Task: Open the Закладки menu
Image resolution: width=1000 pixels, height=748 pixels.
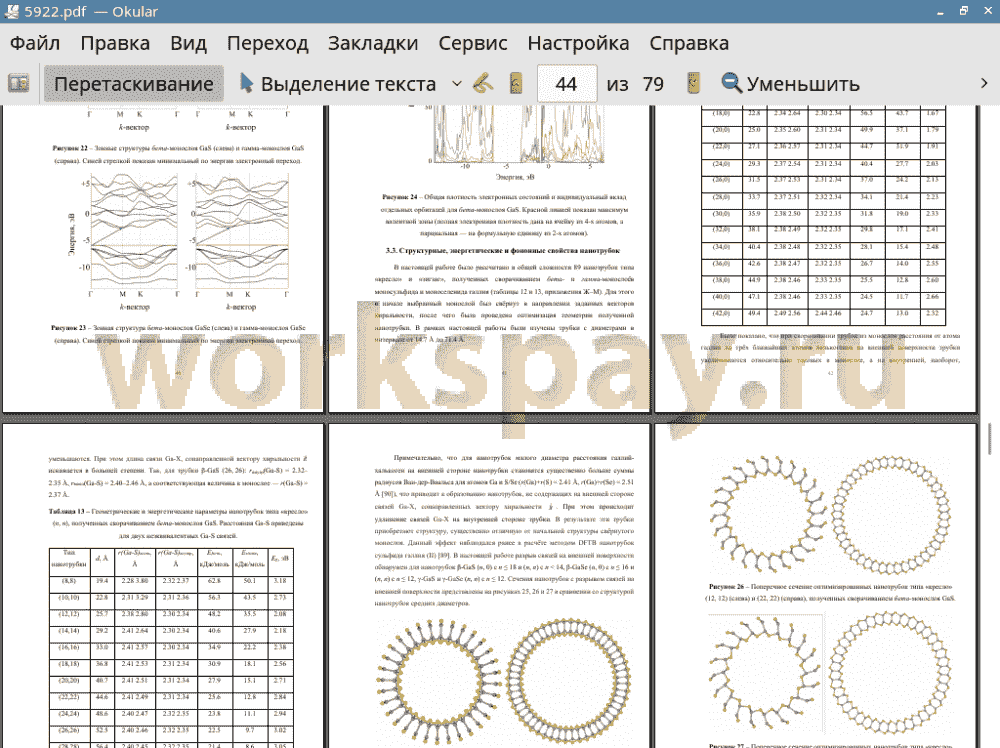Action: click(373, 43)
